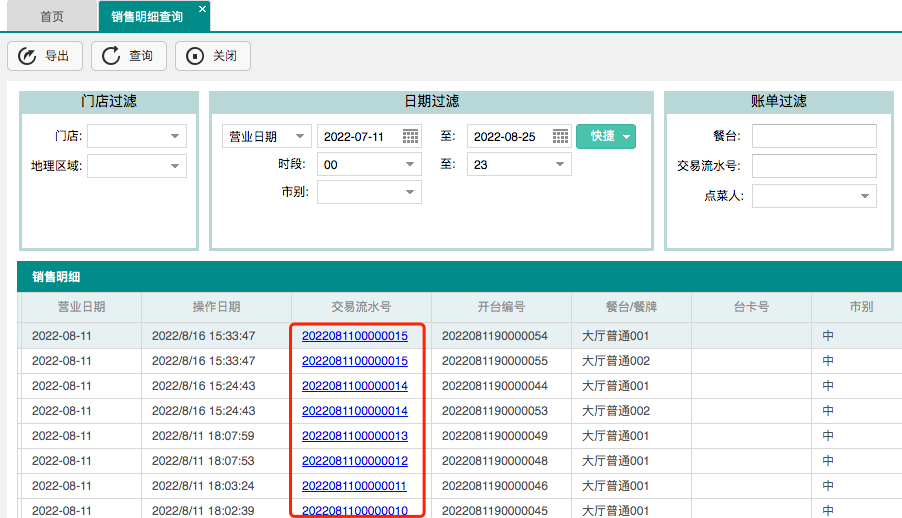Open the end hour dropdown showing 23
Viewport: 902px width, 518px height.
point(561,164)
